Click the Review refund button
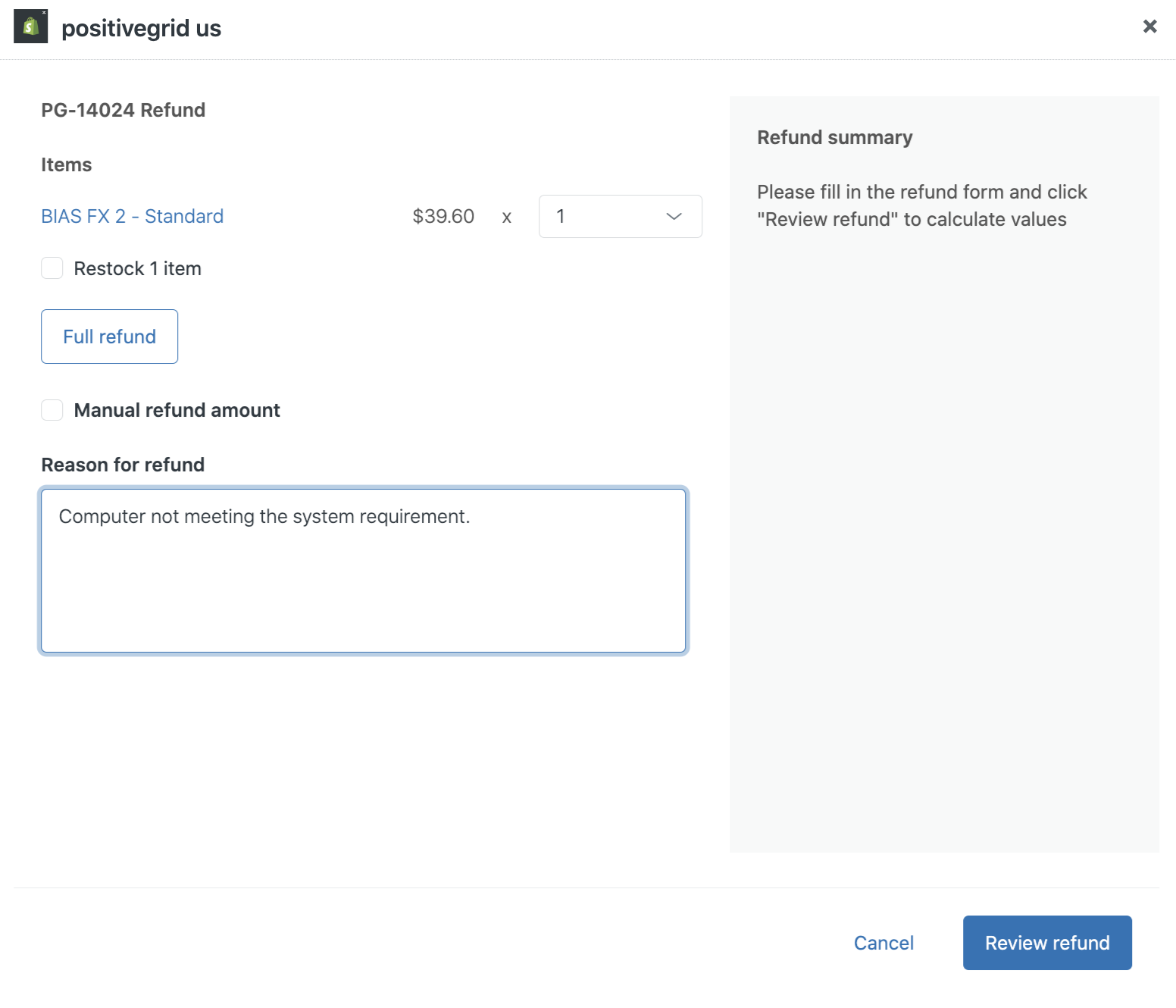The image size is (1176, 1008). (x=1047, y=943)
